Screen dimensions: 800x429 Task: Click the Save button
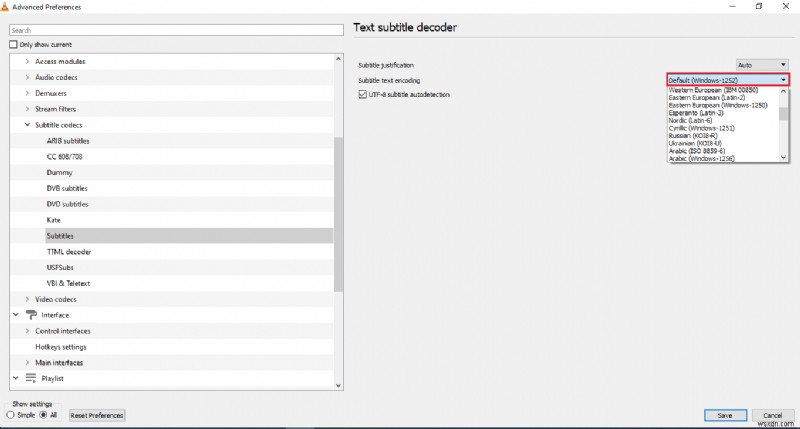click(x=725, y=415)
